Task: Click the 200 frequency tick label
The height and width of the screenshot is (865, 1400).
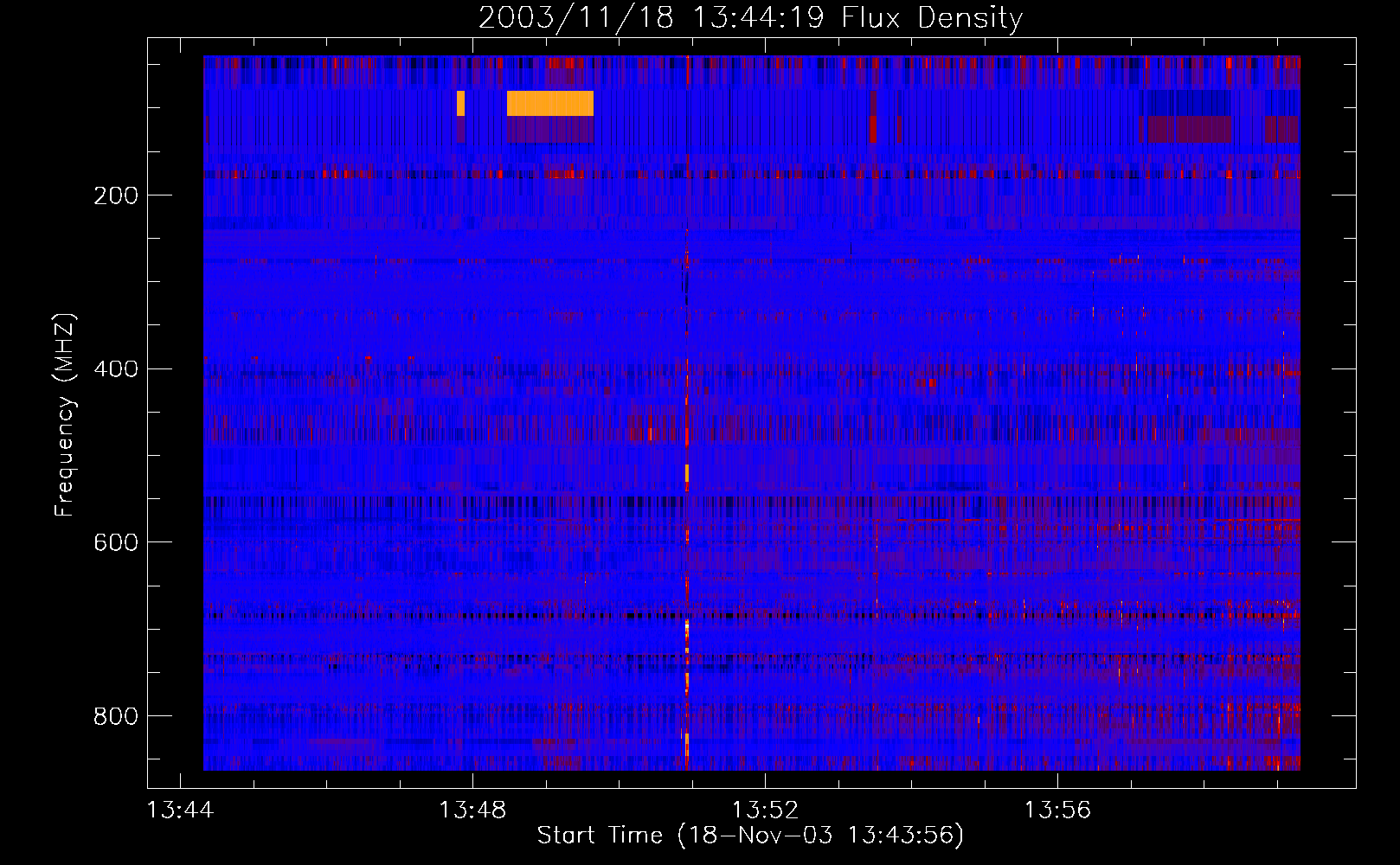Action: point(116,195)
